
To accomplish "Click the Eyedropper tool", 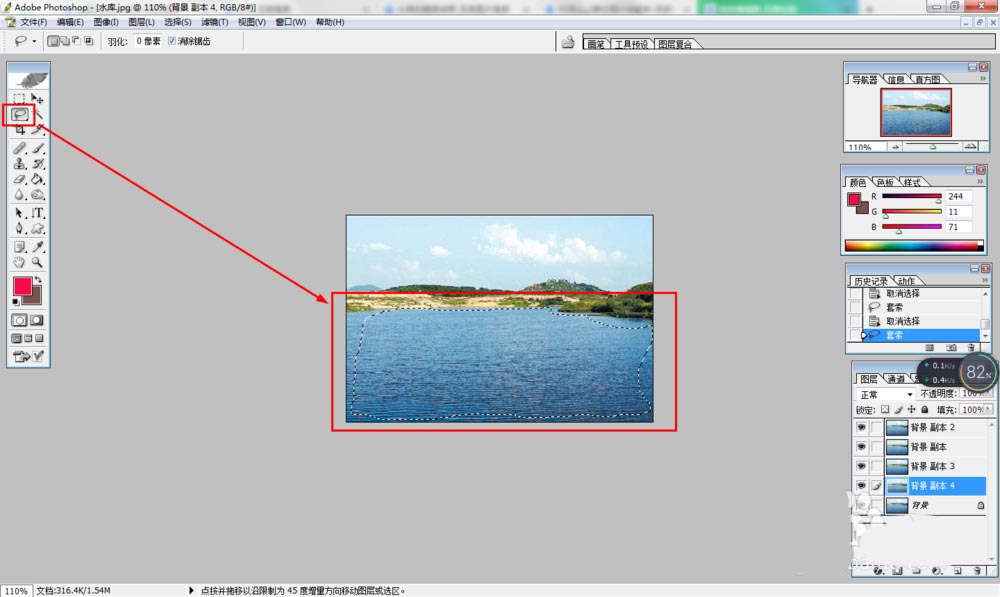I will pyautogui.click(x=38, y=246).
